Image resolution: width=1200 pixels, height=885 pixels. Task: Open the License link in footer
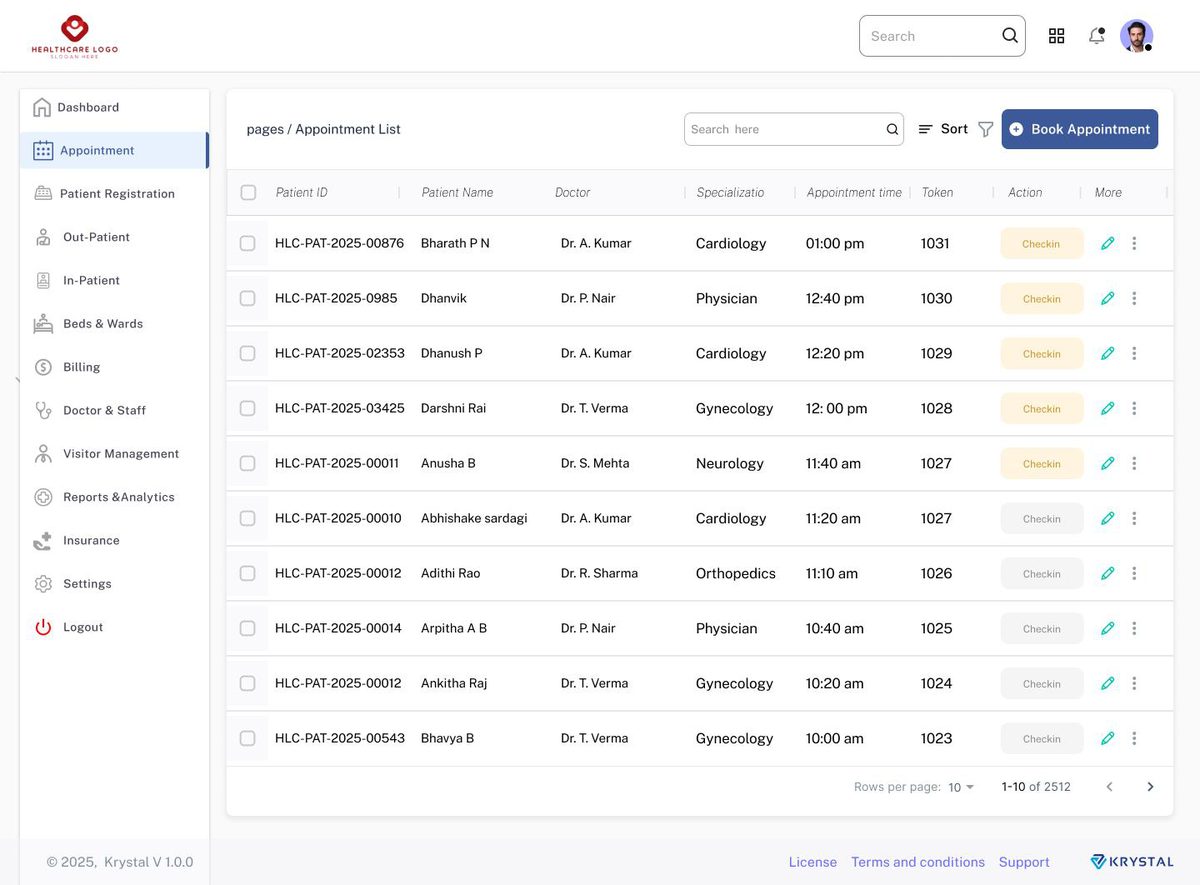(813, 862)
